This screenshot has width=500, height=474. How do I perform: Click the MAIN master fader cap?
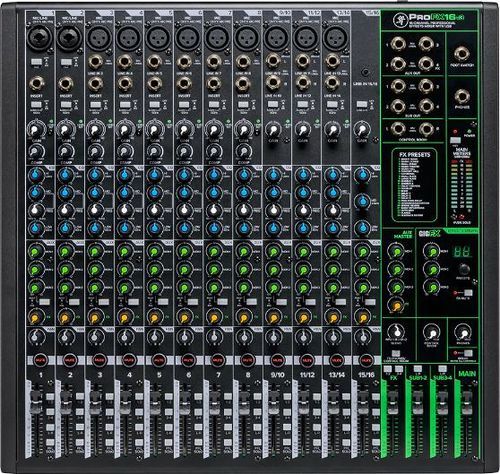tap(467, 402)
